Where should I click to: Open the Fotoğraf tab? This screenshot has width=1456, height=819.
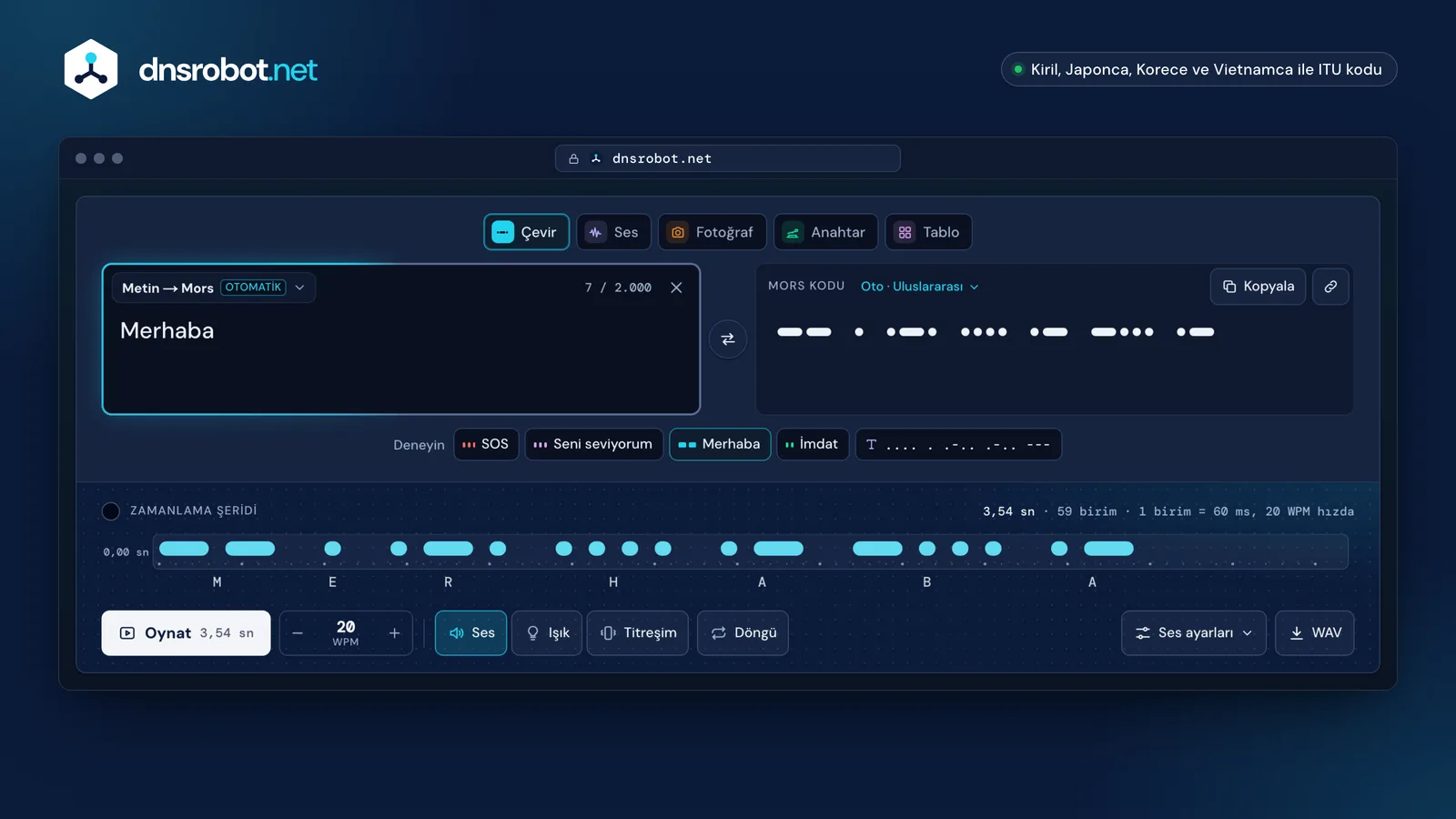713,232
